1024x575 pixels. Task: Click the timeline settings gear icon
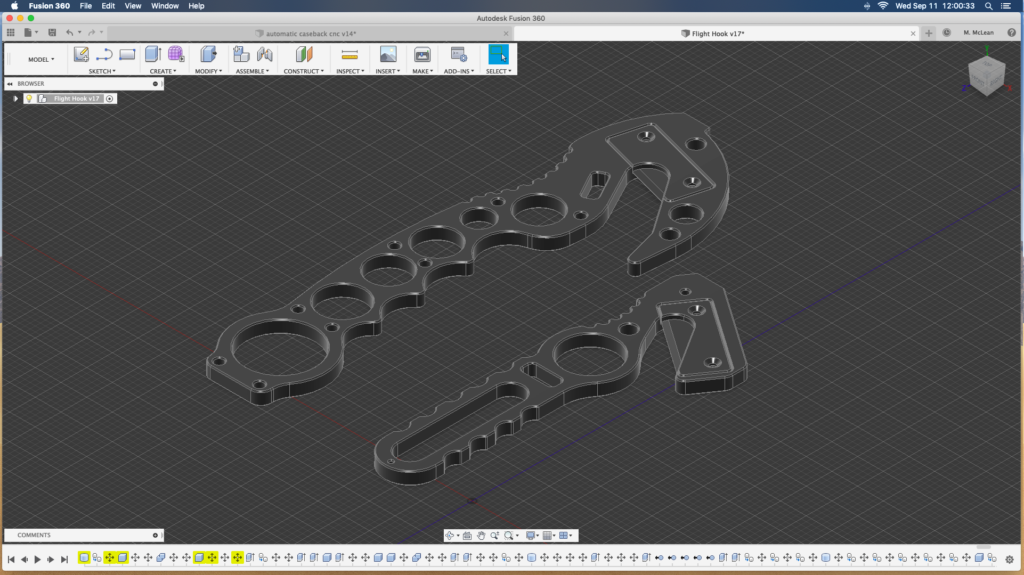pos(1009,559)
